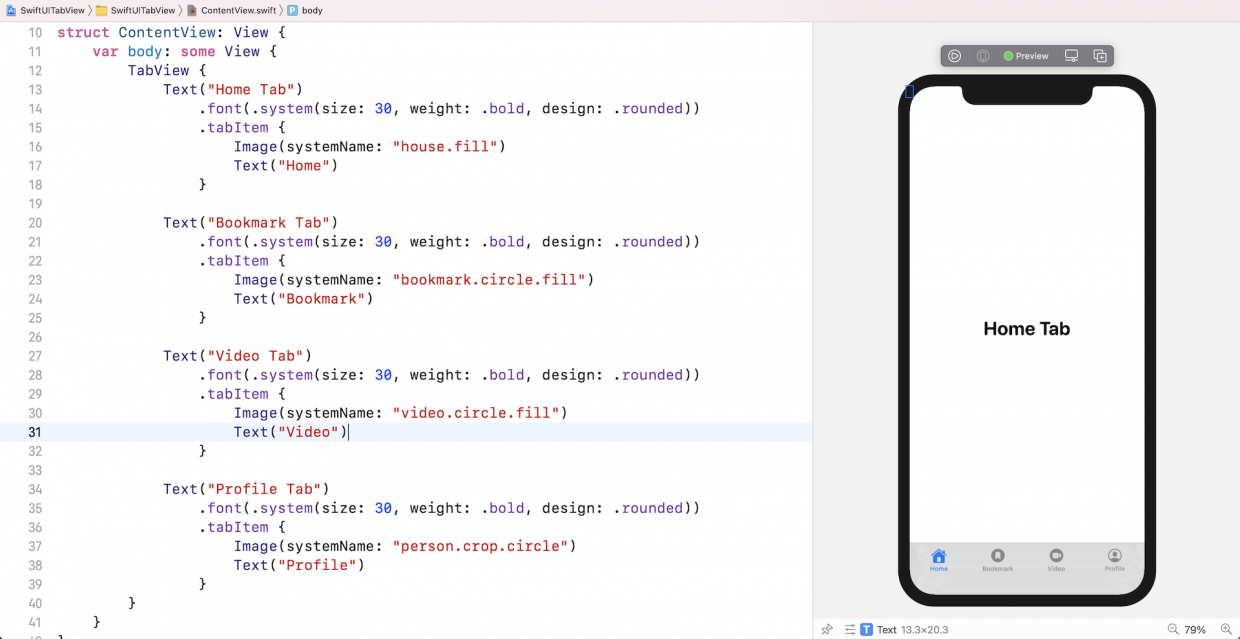
Task: Open the body breadcrumb menu
Action: [309, 10]
